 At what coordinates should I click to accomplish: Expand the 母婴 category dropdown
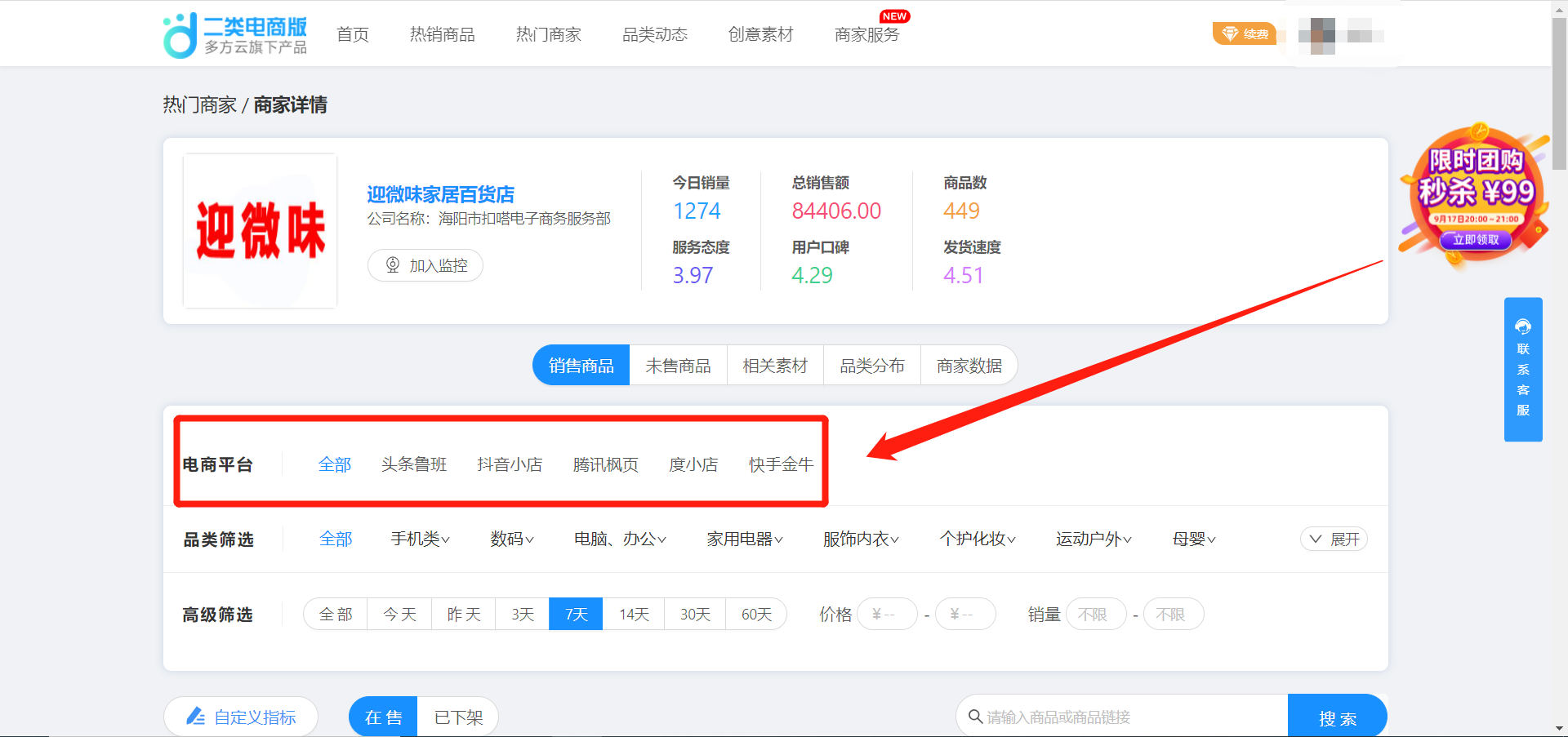pos(1194,539)
